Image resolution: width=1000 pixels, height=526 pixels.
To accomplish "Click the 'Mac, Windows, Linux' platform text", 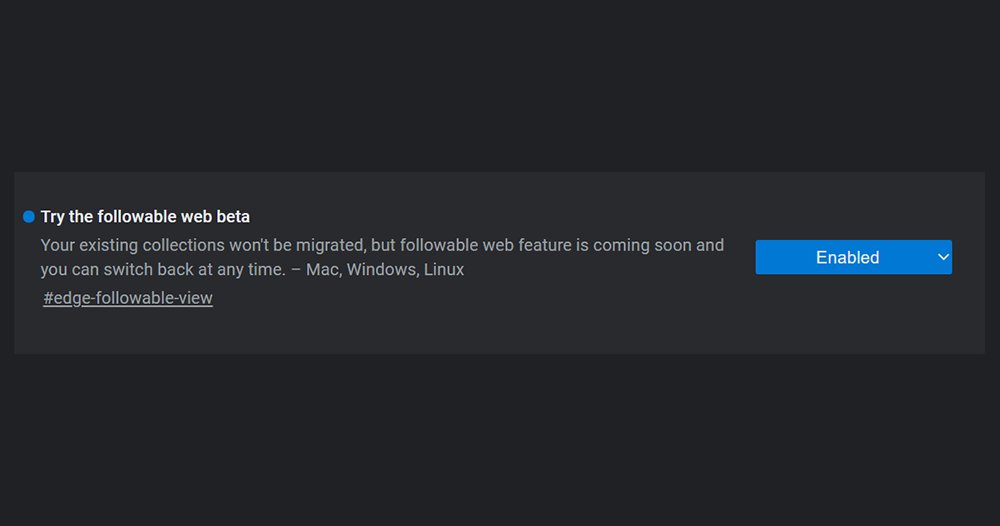I will 385,269.
